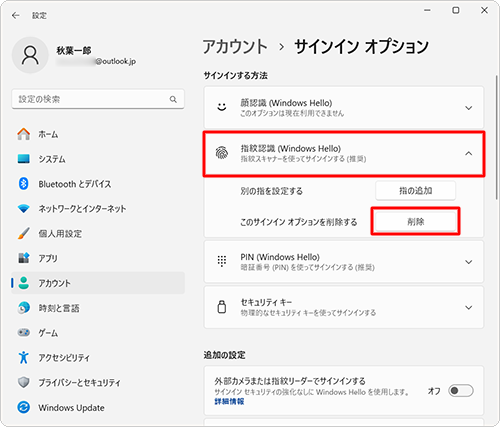Collapse the 指紋認識 (Windows Hello) chevron
Screen dimensions: 500x427
pyautogui.click(x=469, y=153)
